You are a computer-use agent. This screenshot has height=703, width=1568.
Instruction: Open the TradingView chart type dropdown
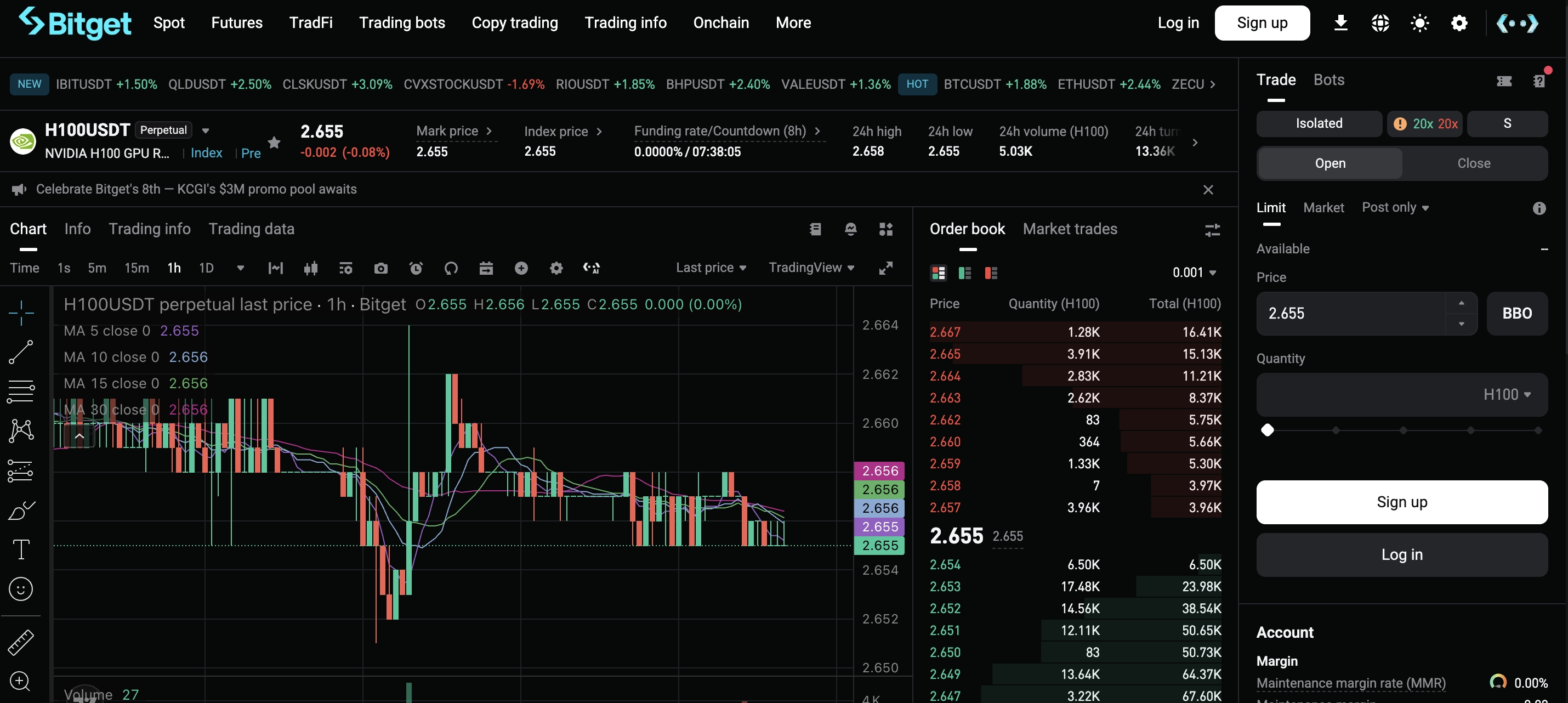coord(811,268)
